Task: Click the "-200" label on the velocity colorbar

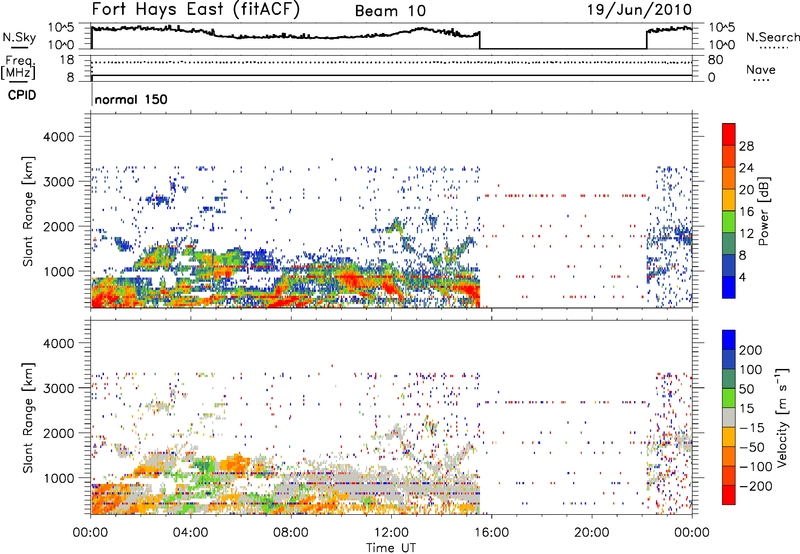Action: click(x=756, y=486)
